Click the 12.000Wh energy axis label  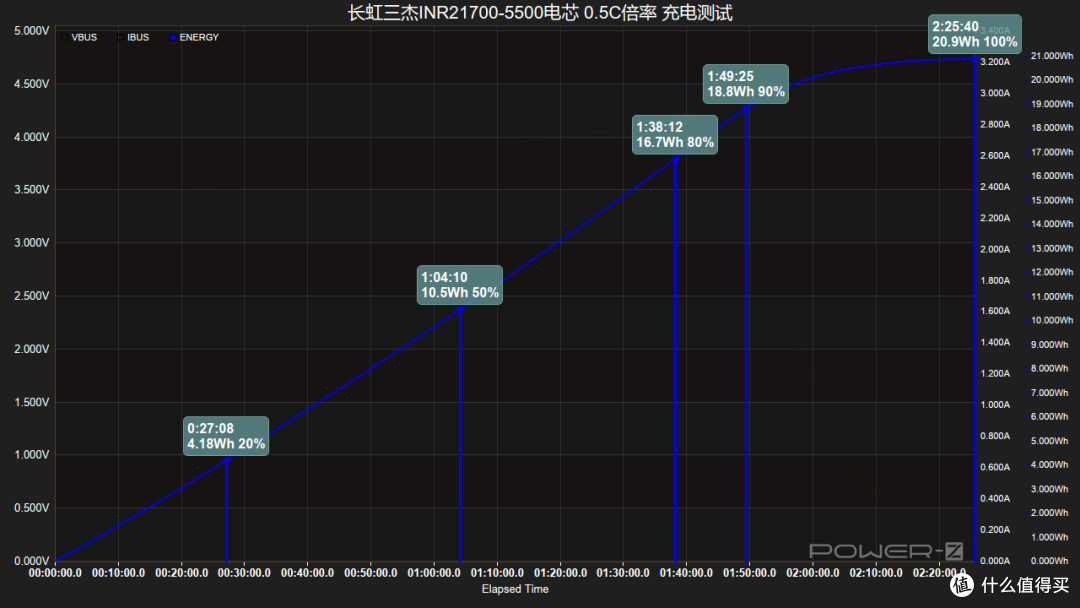click(1052, 272)
